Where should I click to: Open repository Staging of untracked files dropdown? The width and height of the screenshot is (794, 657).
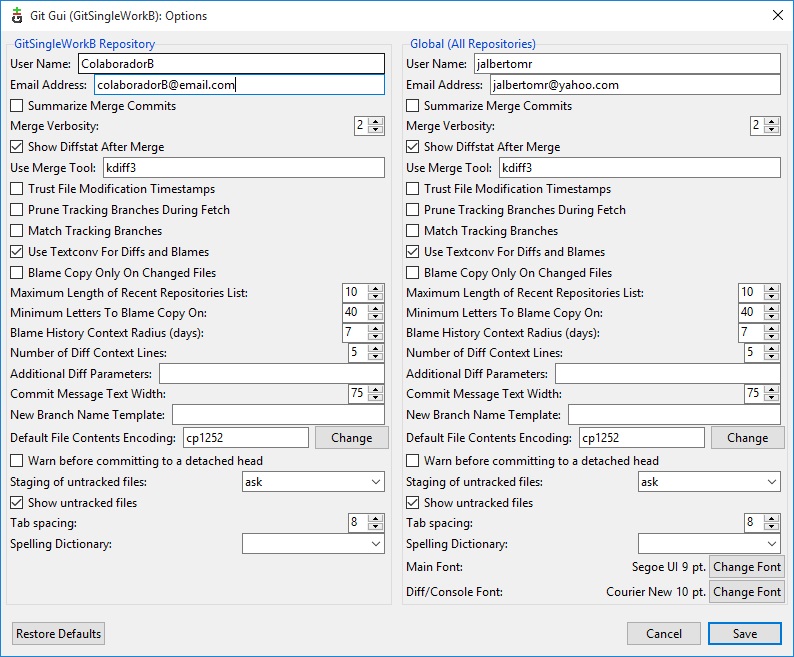click(313, 482)
